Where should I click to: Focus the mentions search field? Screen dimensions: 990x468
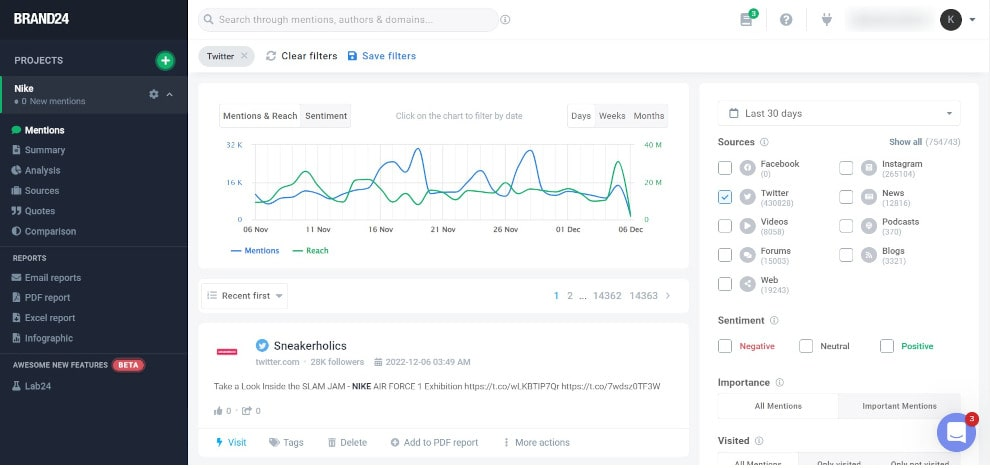click(x=349, y=20)
